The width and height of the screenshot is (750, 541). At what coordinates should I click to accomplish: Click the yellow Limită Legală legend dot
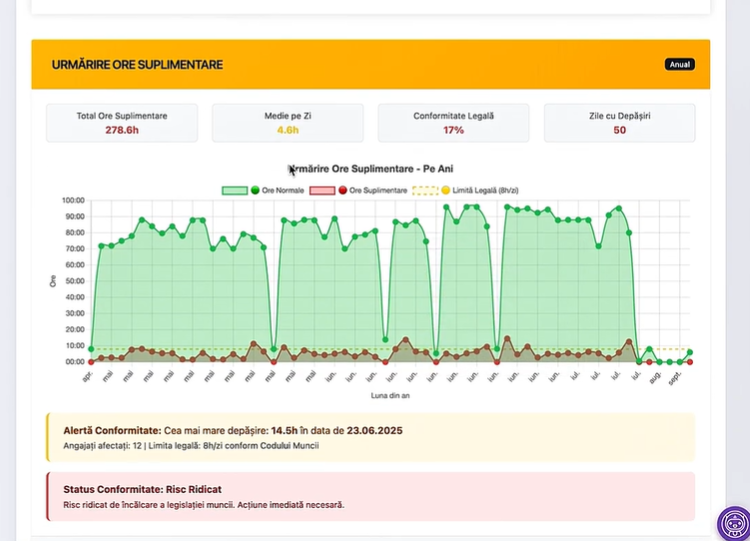pos(445,190)
